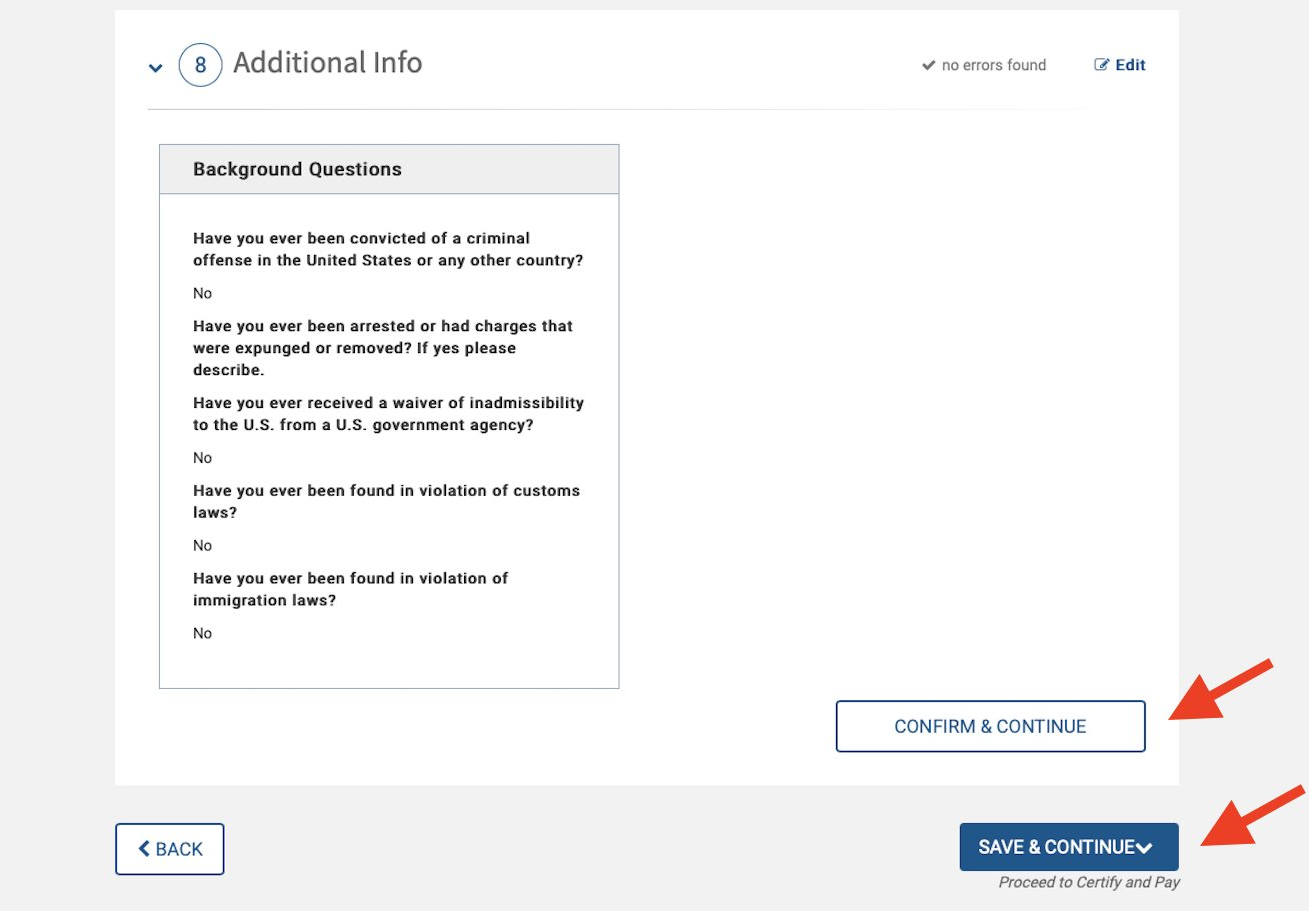Image resolution: width=1309 pixels, height=911 pixels.
Task: Select the criminal offense conviction question text
Action: pyautogui.click(x=388, y=249)
